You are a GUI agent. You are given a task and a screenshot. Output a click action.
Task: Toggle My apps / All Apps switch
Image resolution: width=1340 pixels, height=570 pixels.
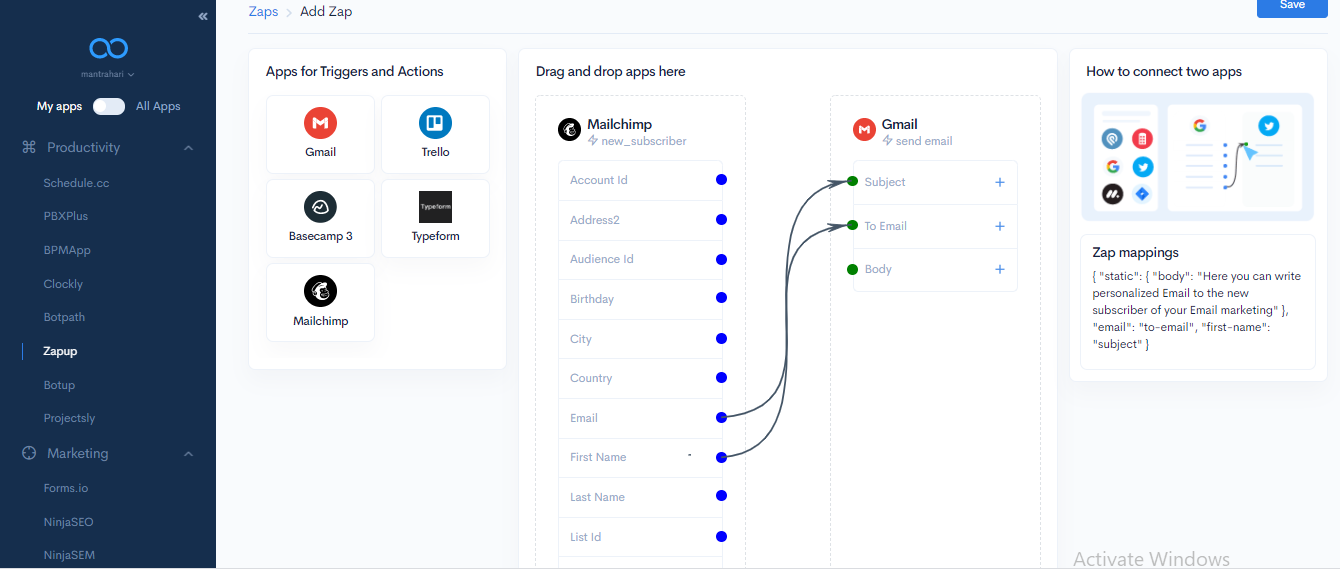(x=109, y=106)
